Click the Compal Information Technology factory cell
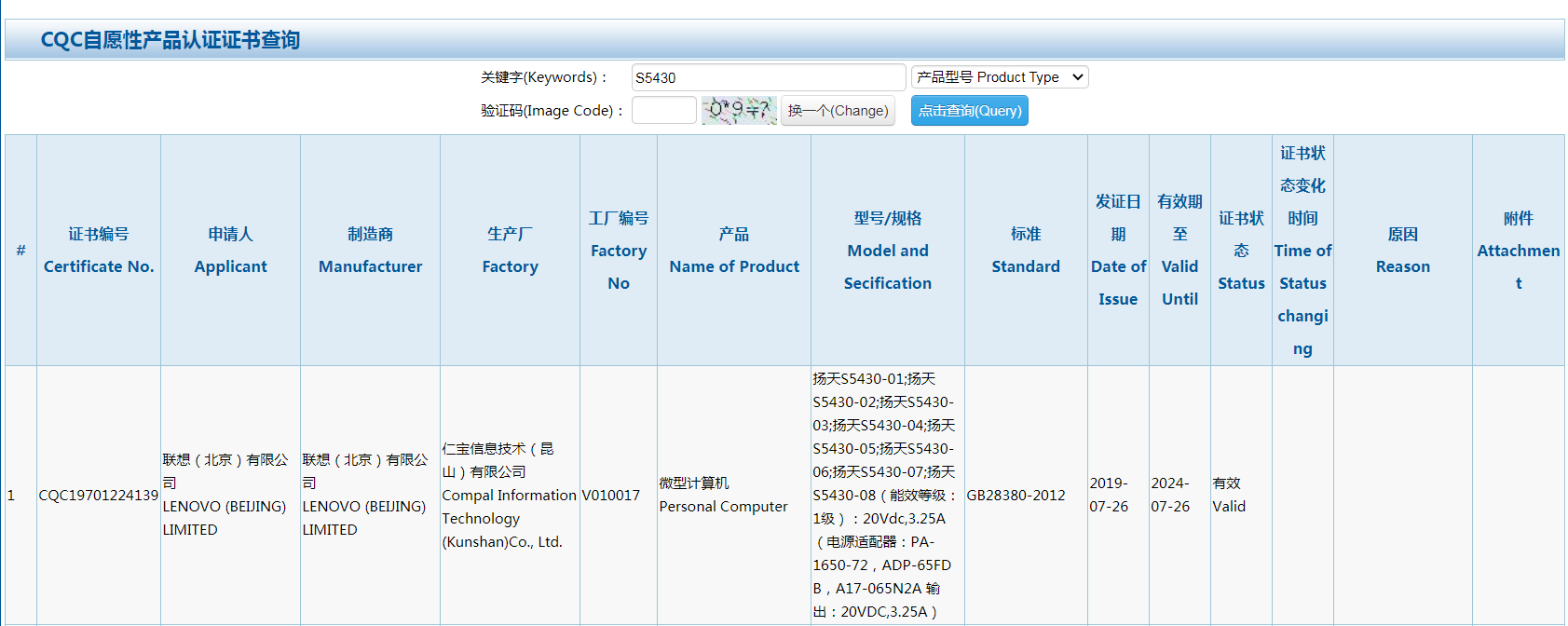 point(510,495)
